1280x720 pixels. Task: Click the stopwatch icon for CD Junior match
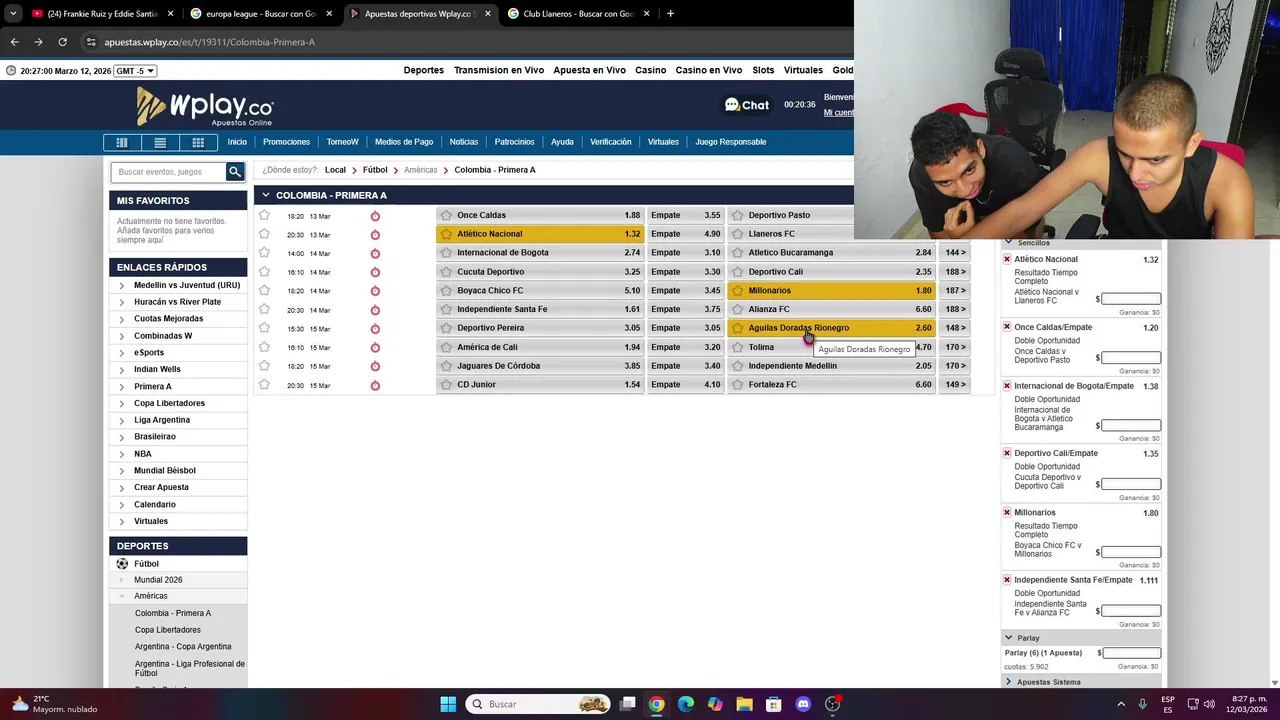coord(375,385)
